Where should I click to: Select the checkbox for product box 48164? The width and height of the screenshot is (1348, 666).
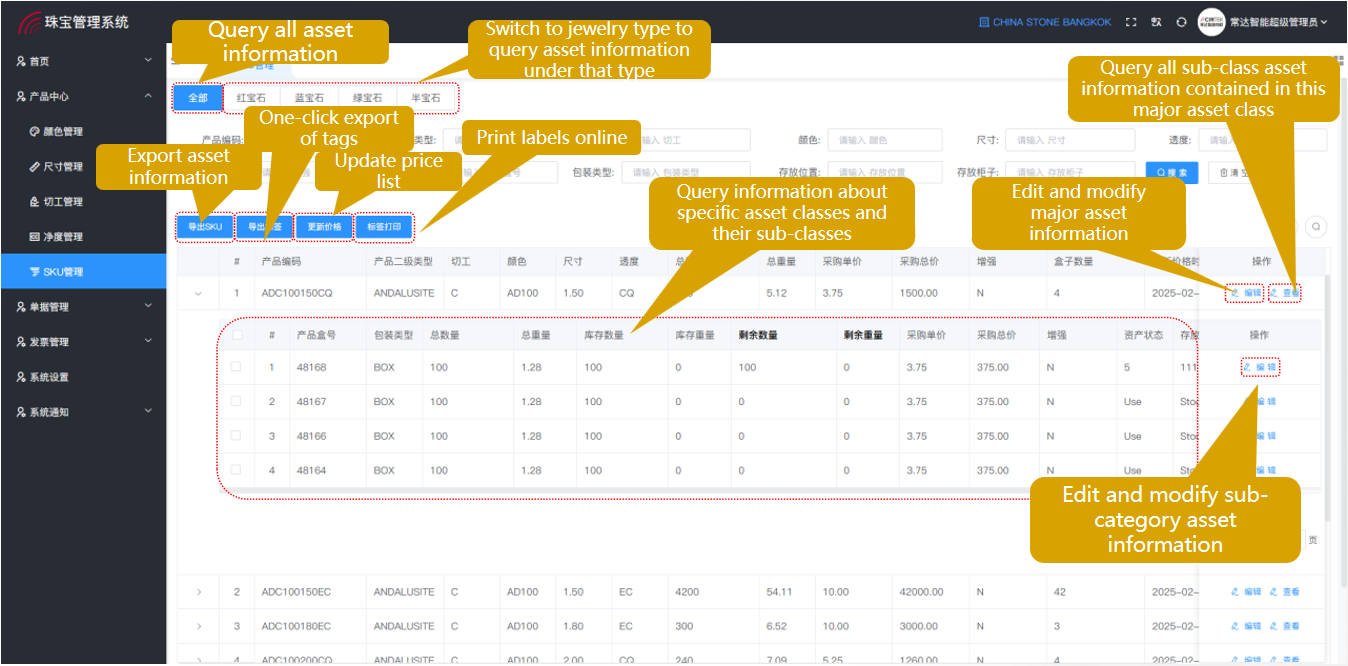pos(235,470)
